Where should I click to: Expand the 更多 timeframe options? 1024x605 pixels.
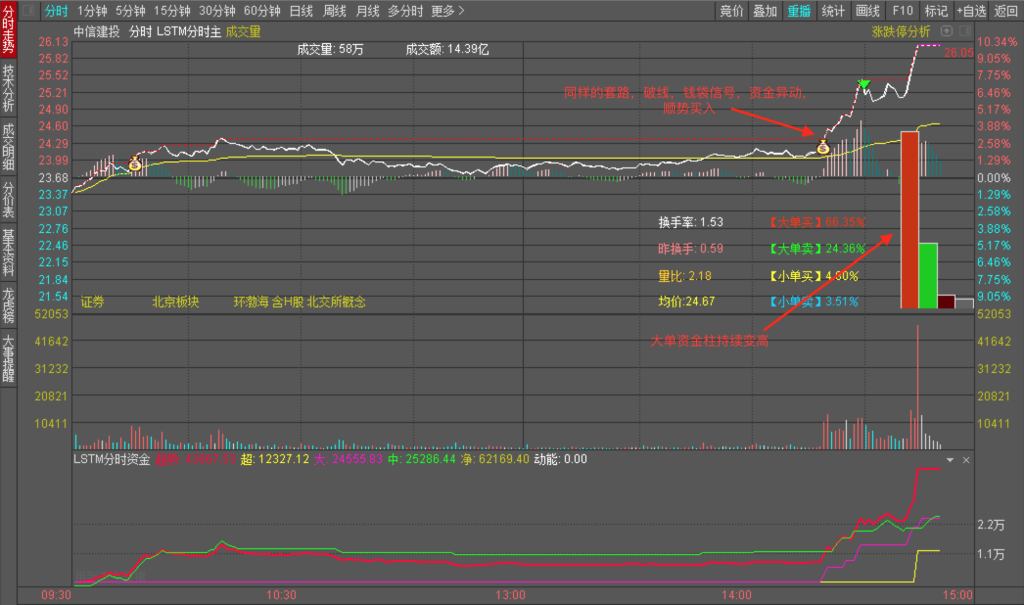click(x=448, y=11)
